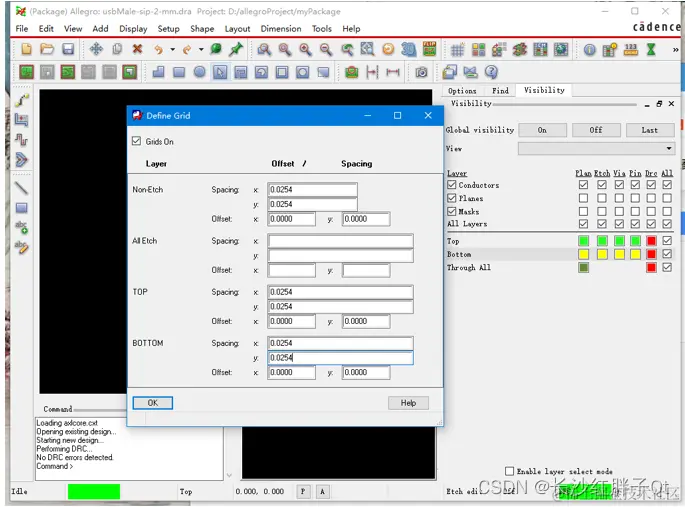Open the File menu
The image size is (685, 507).
coord(21,29)
